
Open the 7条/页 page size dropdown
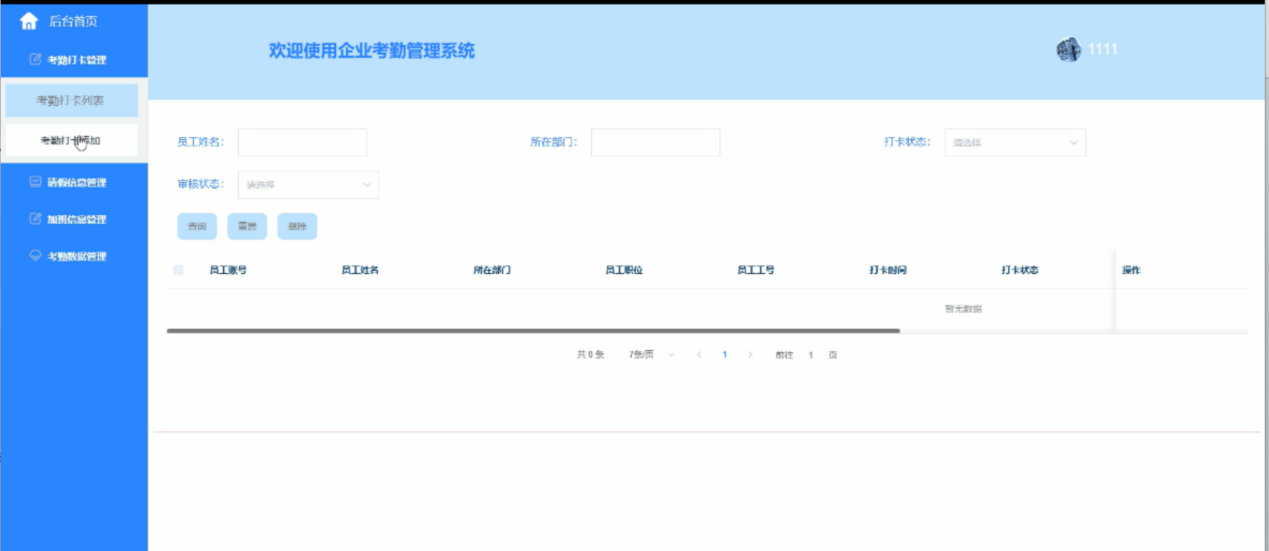pyautogui.click(x=651, y=355)
